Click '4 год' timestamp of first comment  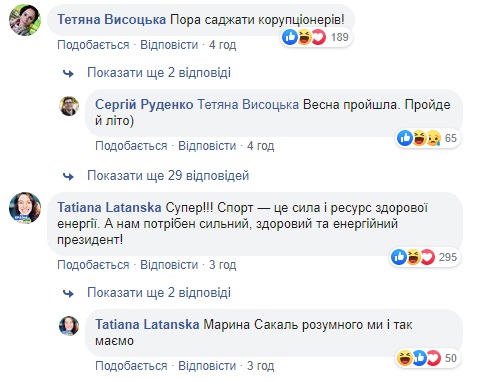222,45
